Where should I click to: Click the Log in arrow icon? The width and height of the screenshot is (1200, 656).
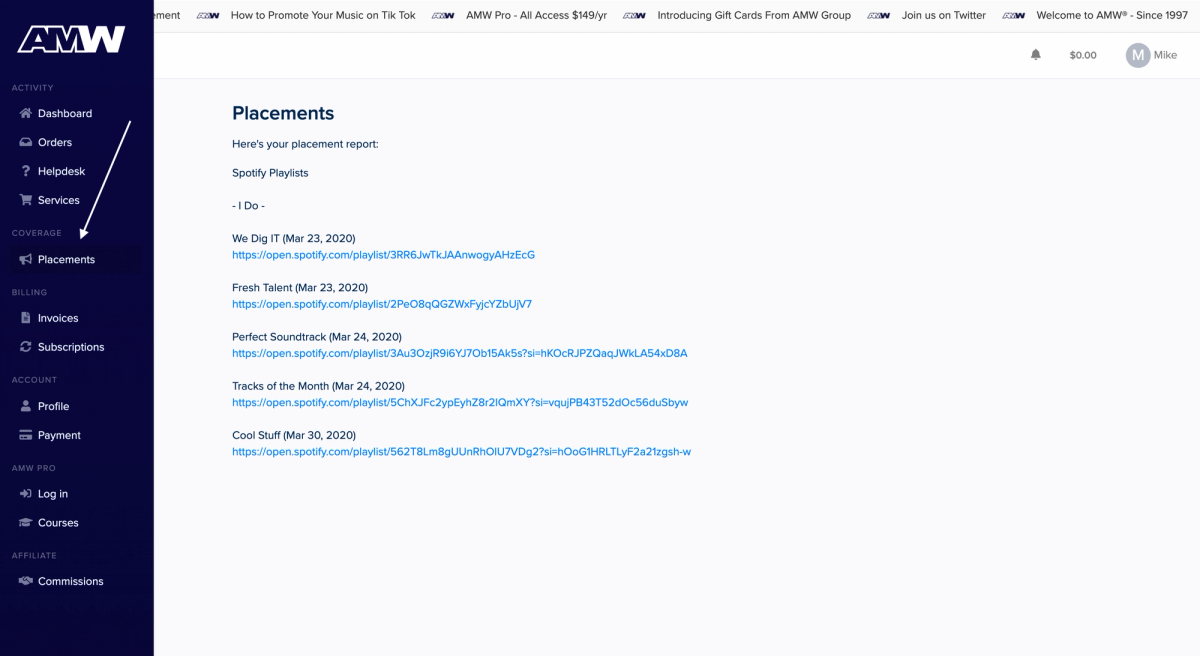26,494
